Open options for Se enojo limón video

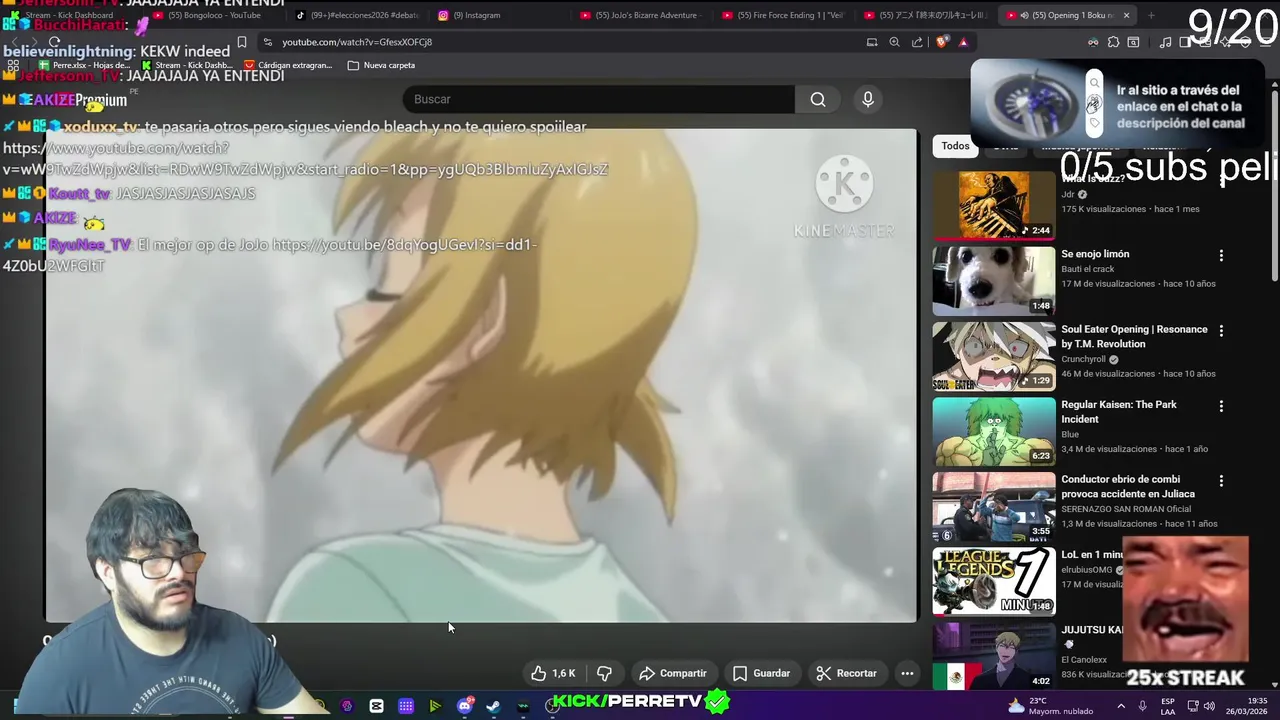[x=1221, y=256]
